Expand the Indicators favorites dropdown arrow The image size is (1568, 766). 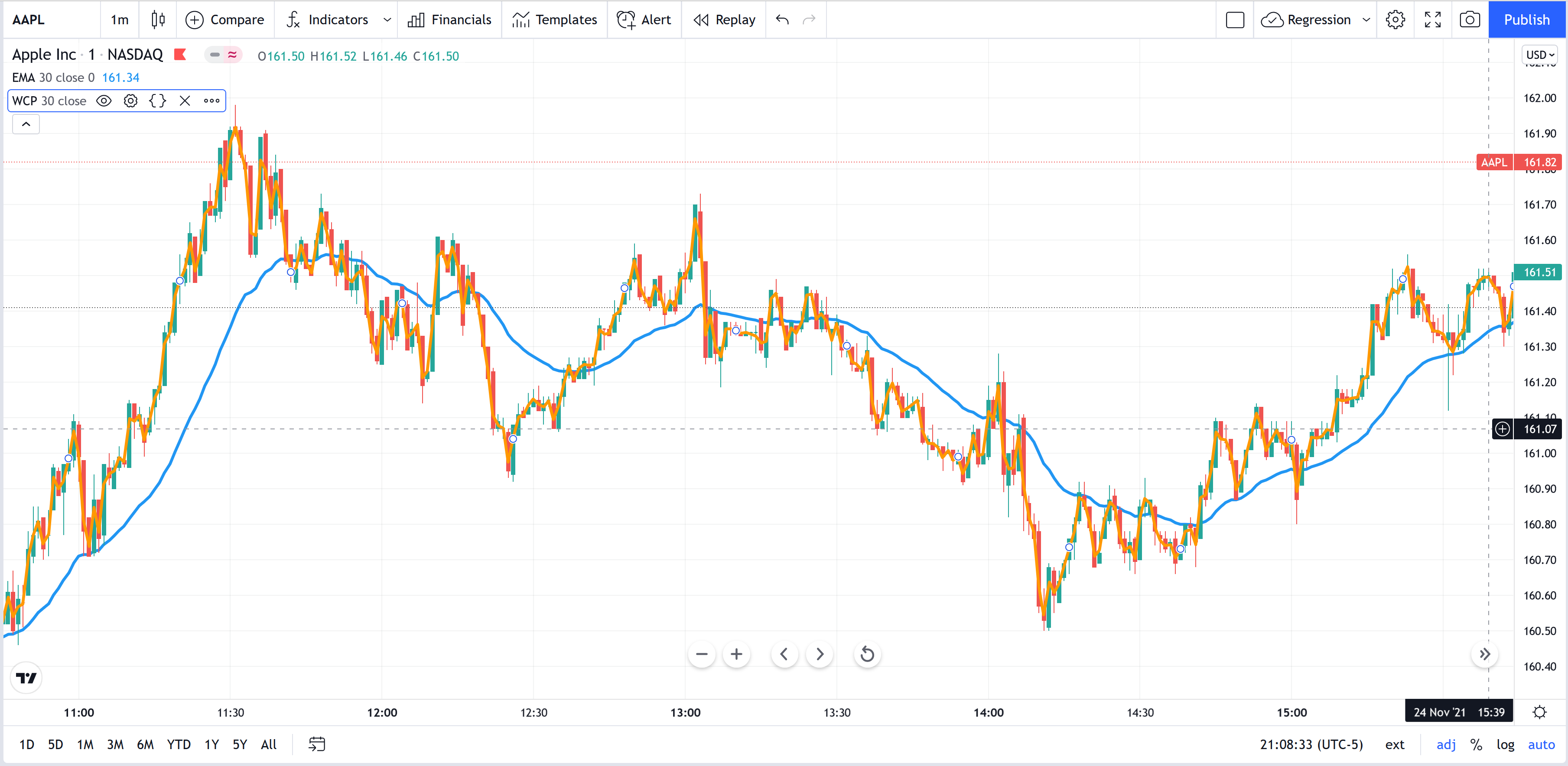[x=387, y=19]
